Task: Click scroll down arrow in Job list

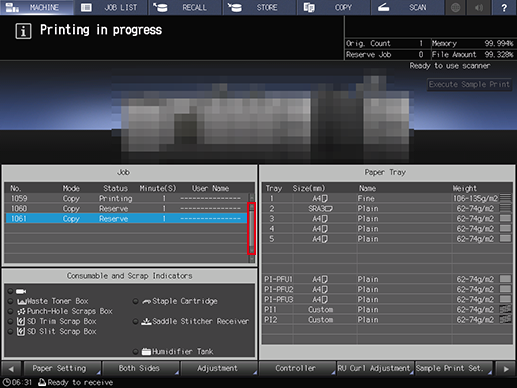Action: coord(252,259)
